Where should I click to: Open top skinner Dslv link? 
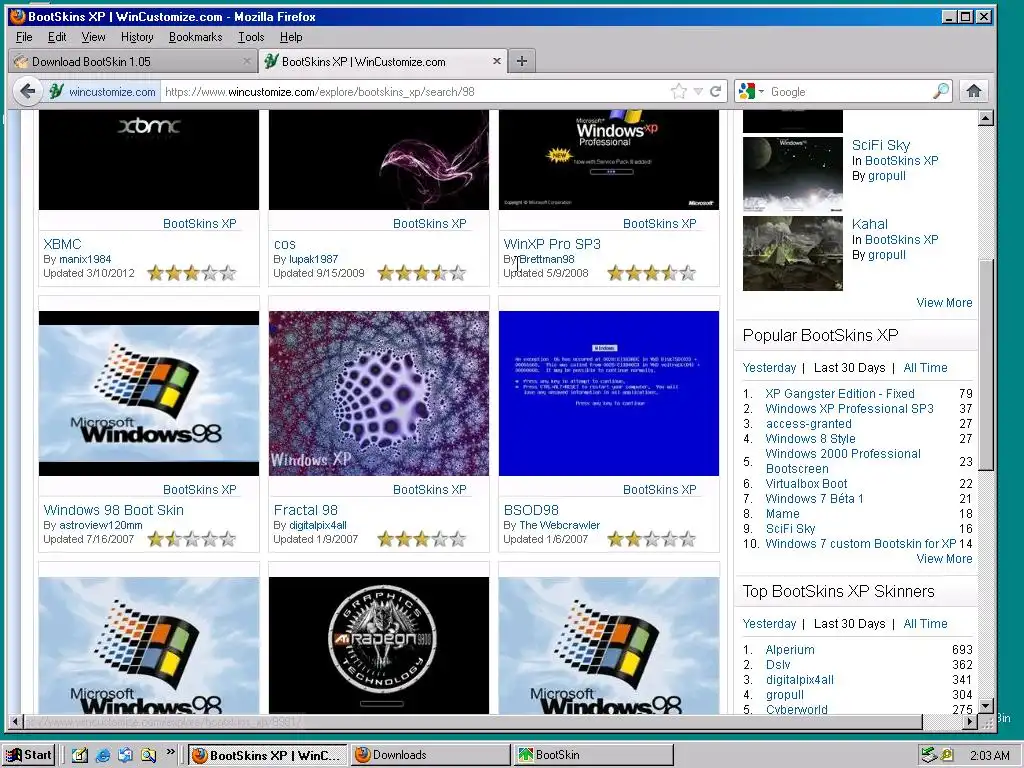pos(778,665)
